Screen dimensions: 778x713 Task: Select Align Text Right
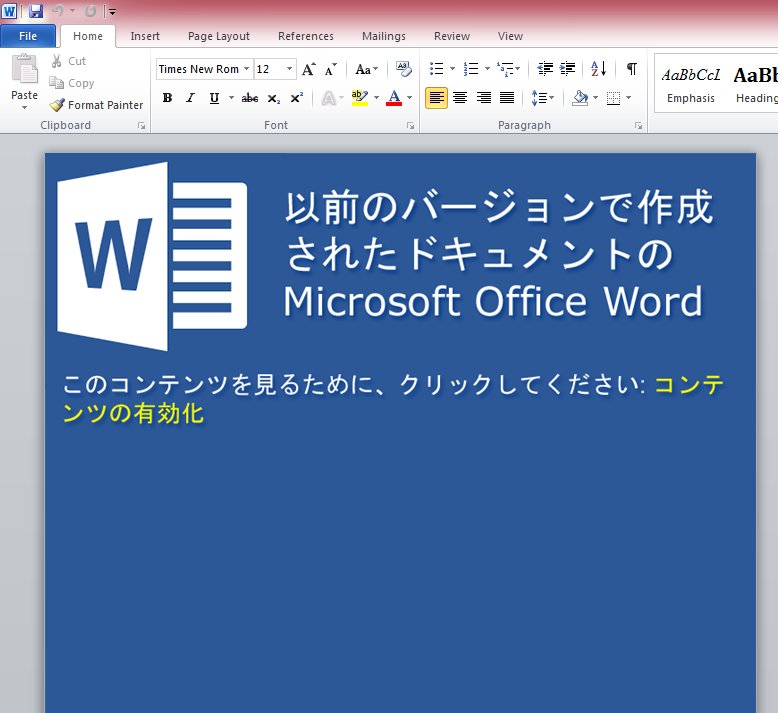484,98
